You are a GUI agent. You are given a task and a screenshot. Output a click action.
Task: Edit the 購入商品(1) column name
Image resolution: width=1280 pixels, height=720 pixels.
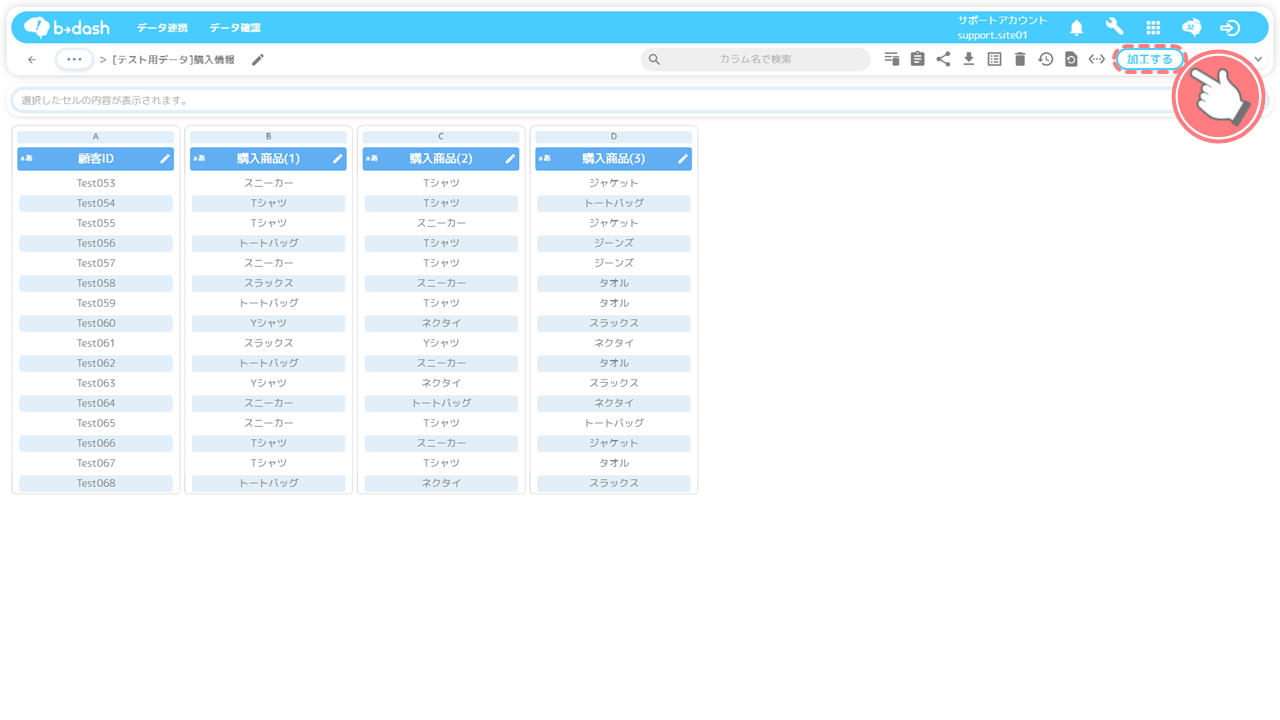pyautogui.click(x=338, y=158)
